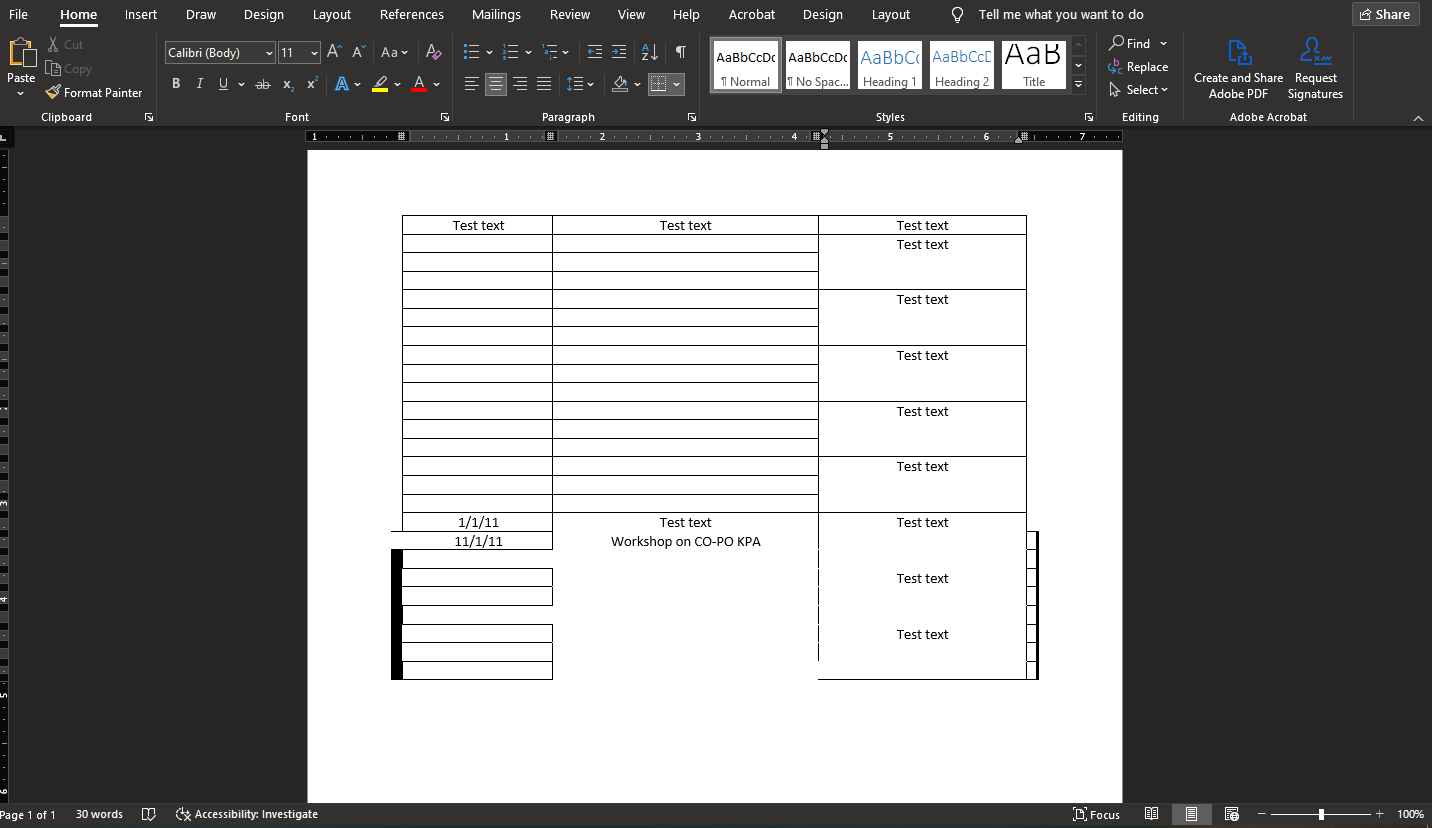Switch to the Insert tab
This screenshot has width=1432, height=828.
point(141,14)
